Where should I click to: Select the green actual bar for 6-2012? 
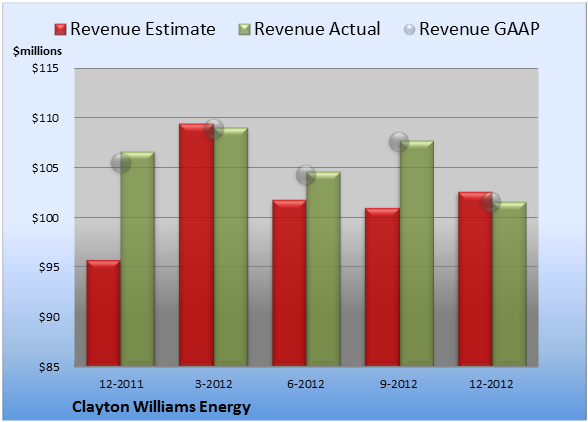tap(323, 269)
